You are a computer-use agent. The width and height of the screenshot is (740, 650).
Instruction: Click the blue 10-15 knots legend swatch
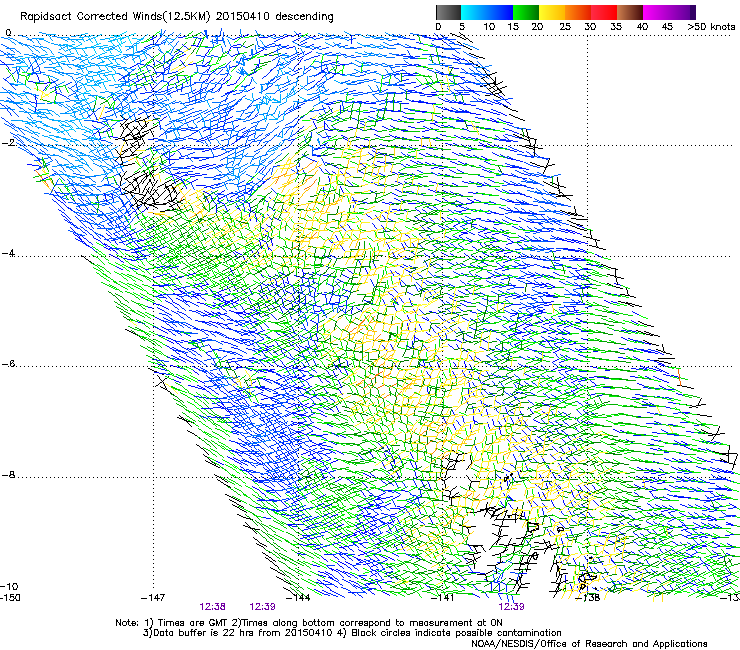pyautogui.click(x=500, y=12)
